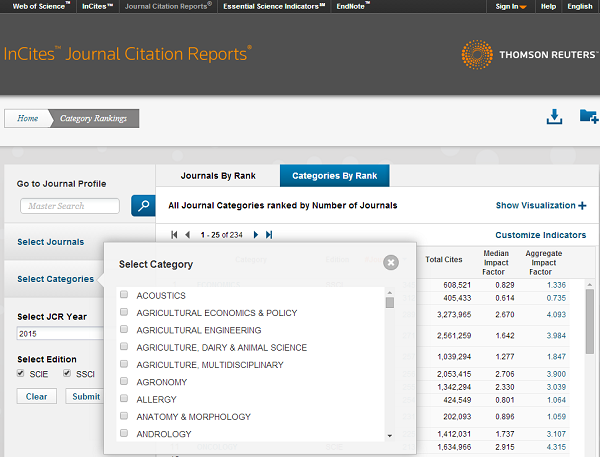Image resolution: width=600 pixels, height=457 pixels.
Task: Uncheck the SCIE edition checkbox
Action: pos(21,373)
